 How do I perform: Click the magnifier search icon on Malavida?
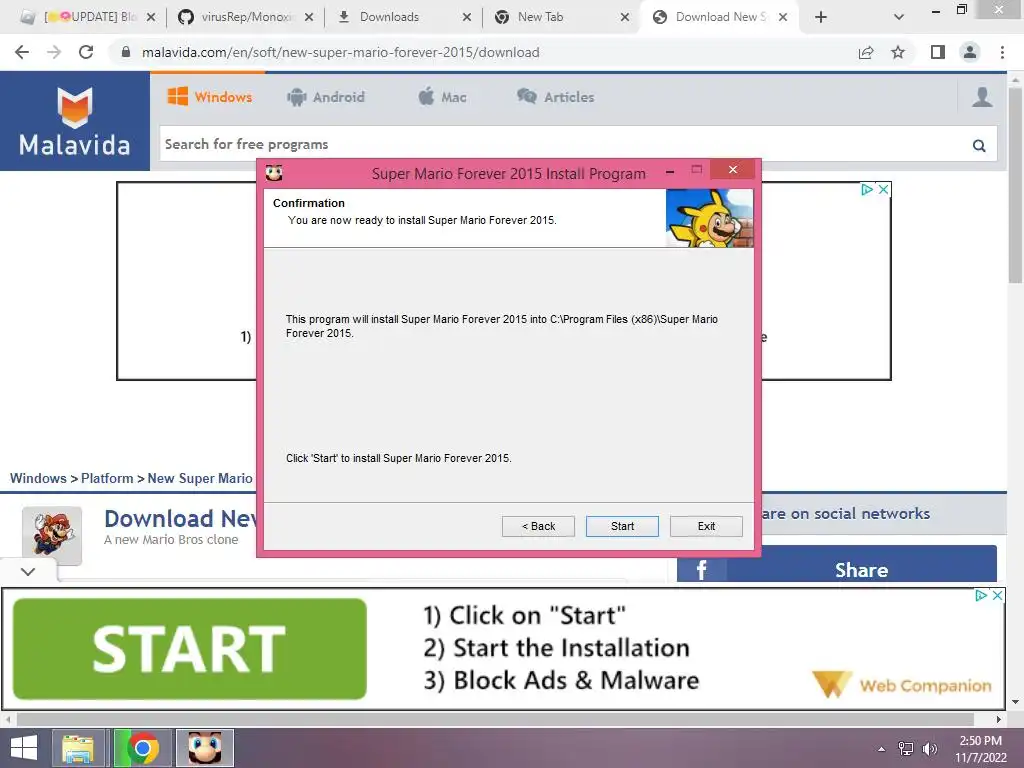[x=978, y=145]
